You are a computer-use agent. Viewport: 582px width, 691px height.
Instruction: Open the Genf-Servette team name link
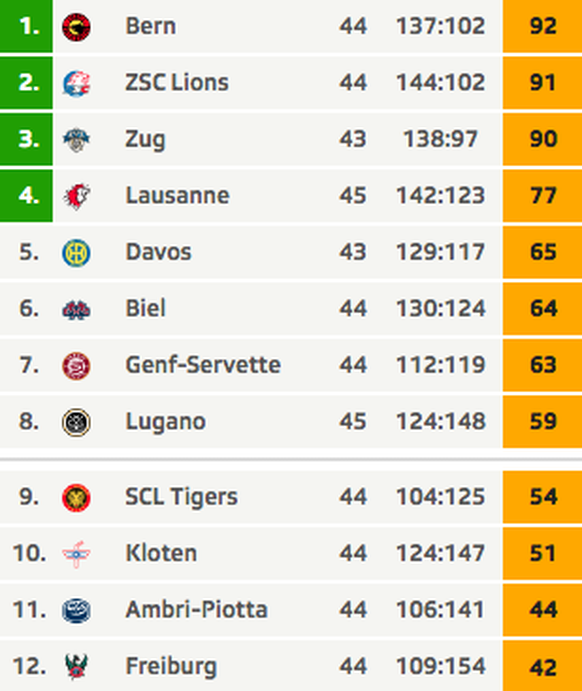click(203, 365)
